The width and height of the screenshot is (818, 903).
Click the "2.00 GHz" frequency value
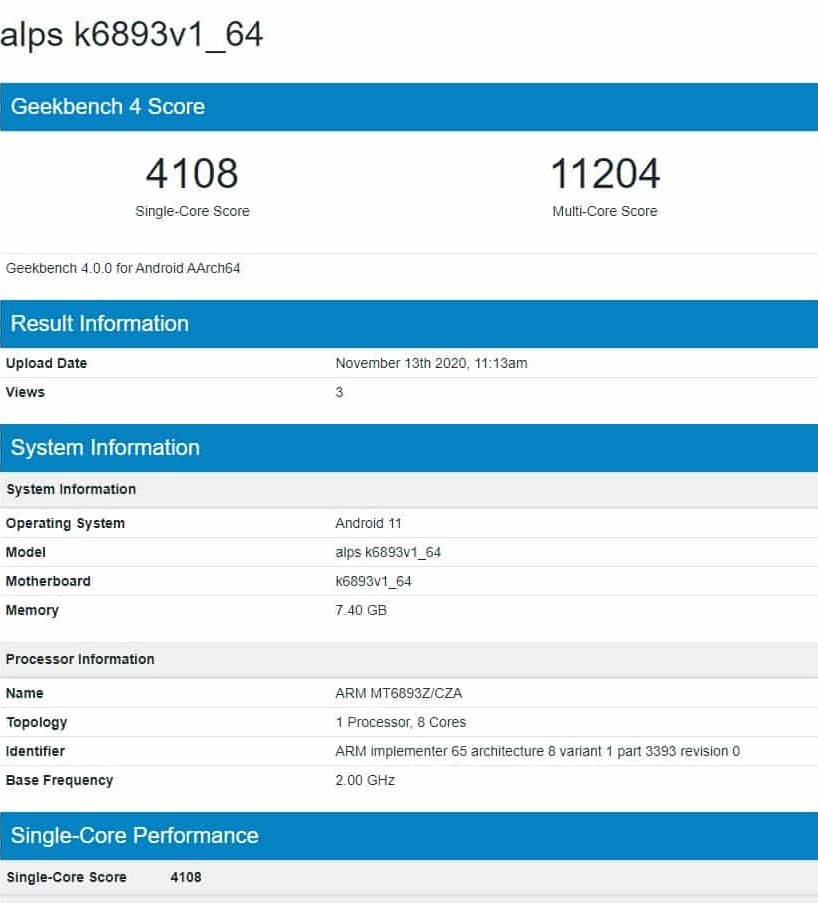point(365,780)
